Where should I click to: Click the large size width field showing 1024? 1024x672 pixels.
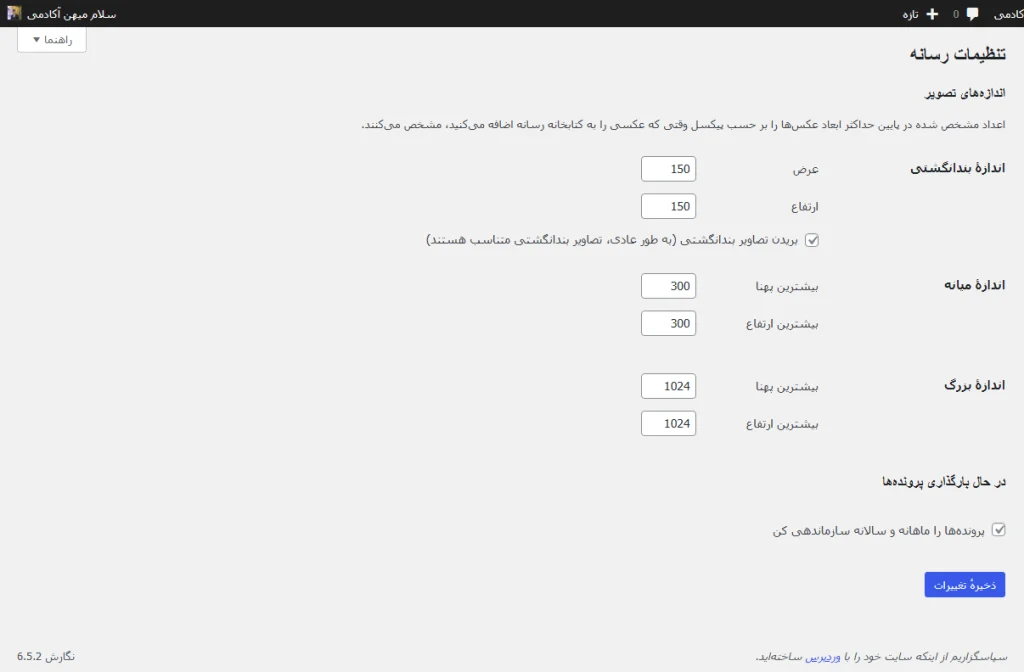[x=668, y=385]
